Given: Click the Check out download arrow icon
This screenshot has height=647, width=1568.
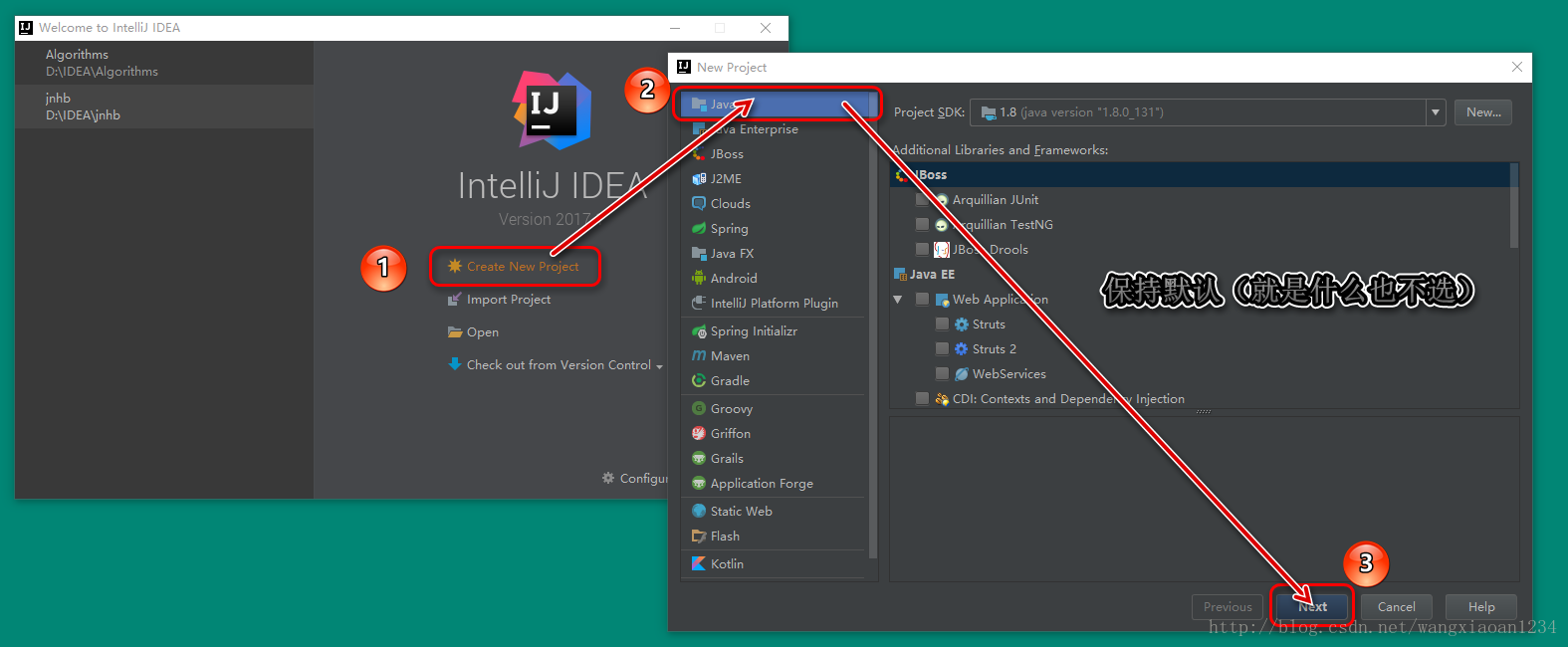Looking at the screenshot, I should pos(455,364).
